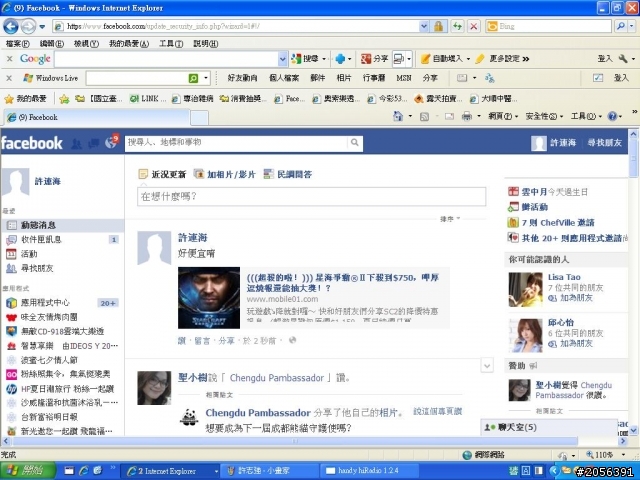
Task: Open the 安全性 (Safety) dropdown menu
Action: pyautogui.click(x=544, y=117)
